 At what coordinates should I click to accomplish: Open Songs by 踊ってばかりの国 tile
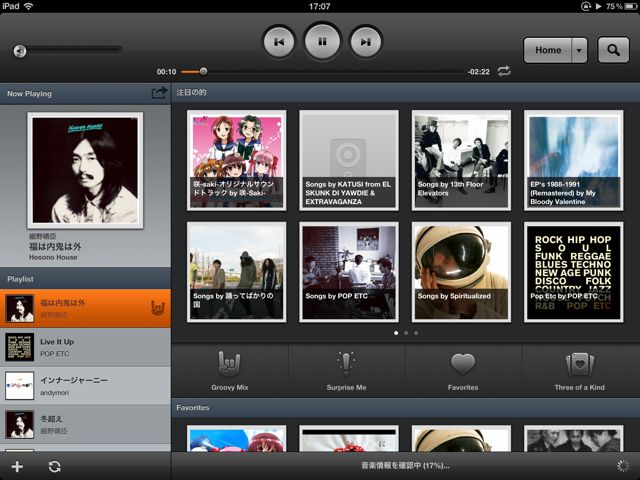(x=237, y=272)
